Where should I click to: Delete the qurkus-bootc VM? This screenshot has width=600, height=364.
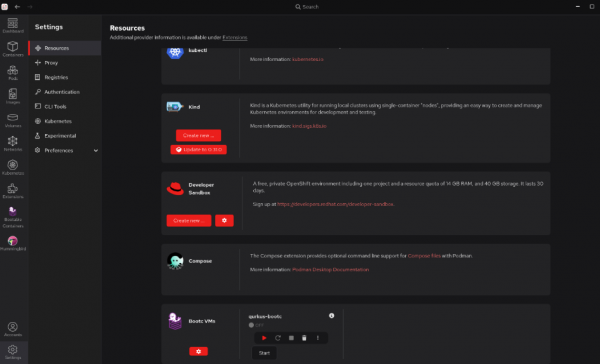304,338
